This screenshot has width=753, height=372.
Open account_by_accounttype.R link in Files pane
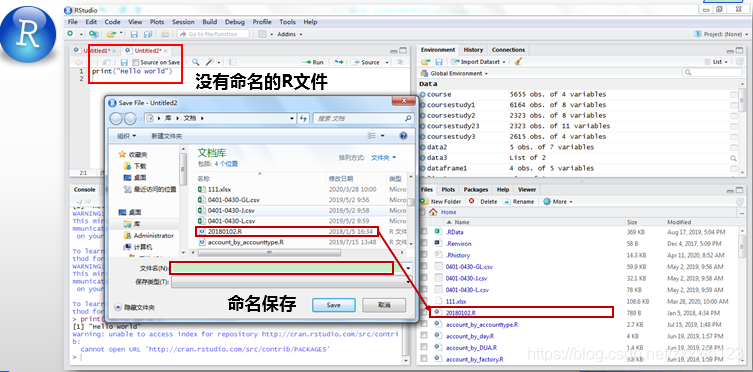482,324
